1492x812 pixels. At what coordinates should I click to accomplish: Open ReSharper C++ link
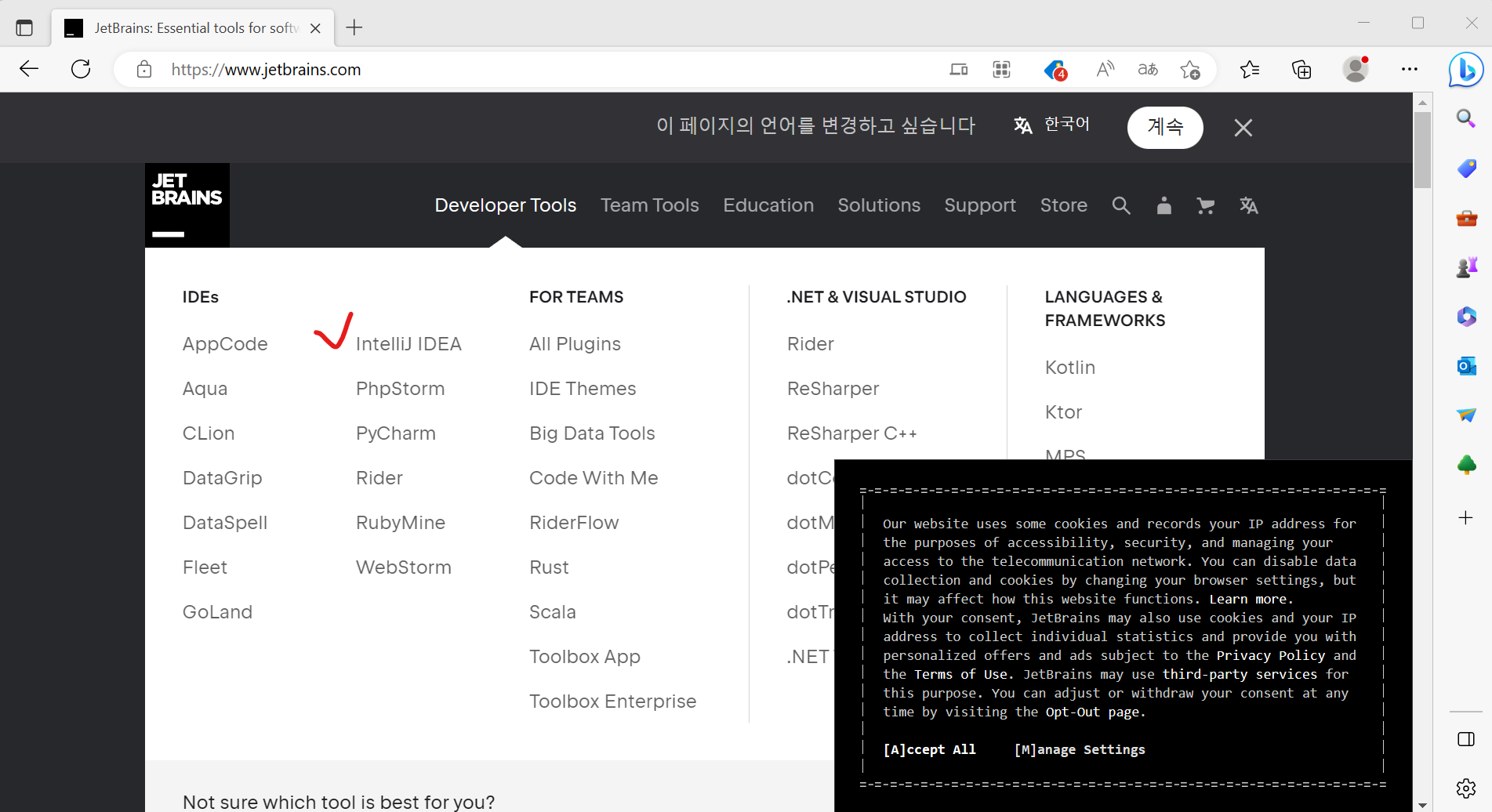pyautogui.click(x=852, y=433)
